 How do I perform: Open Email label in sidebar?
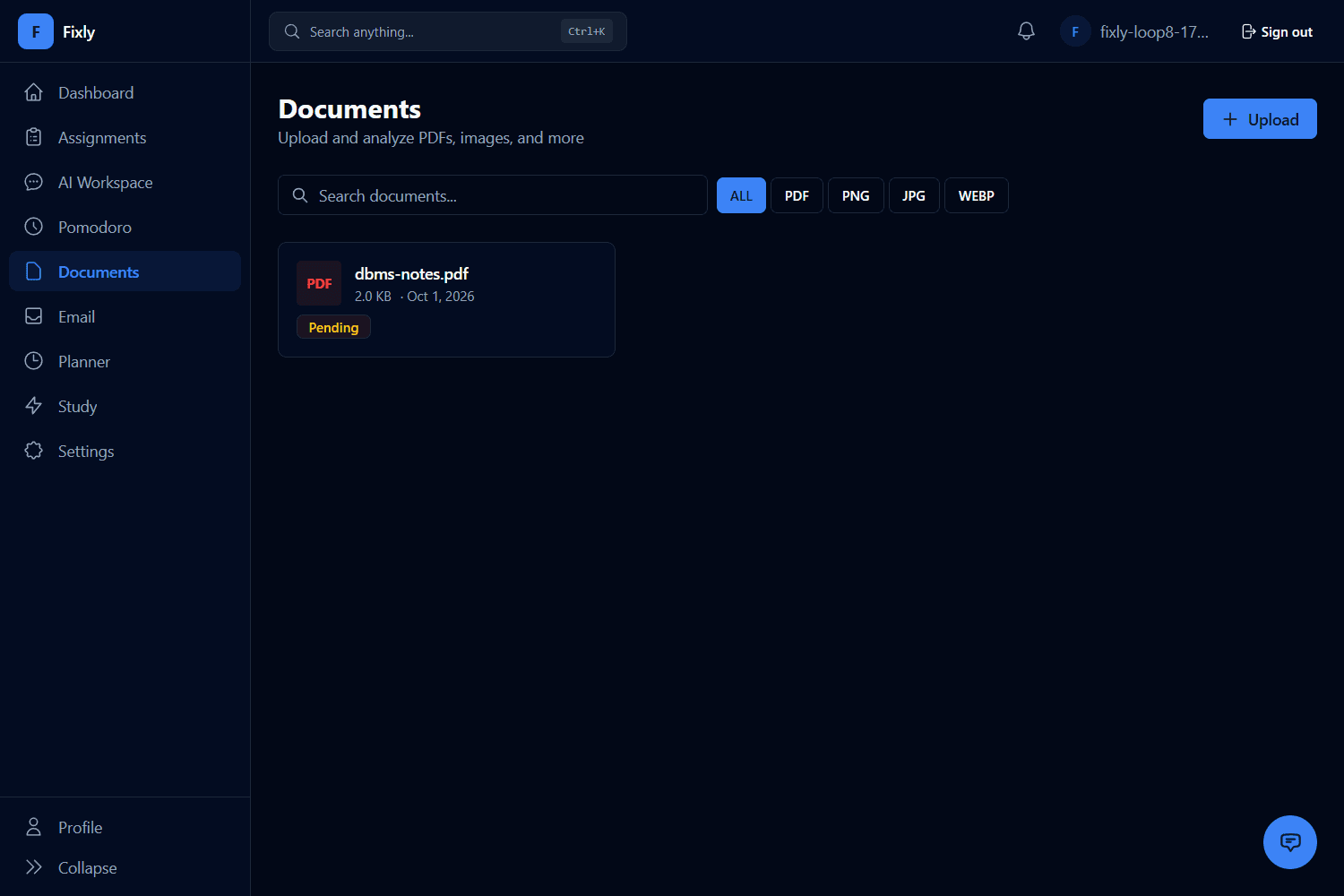point(76,317)
